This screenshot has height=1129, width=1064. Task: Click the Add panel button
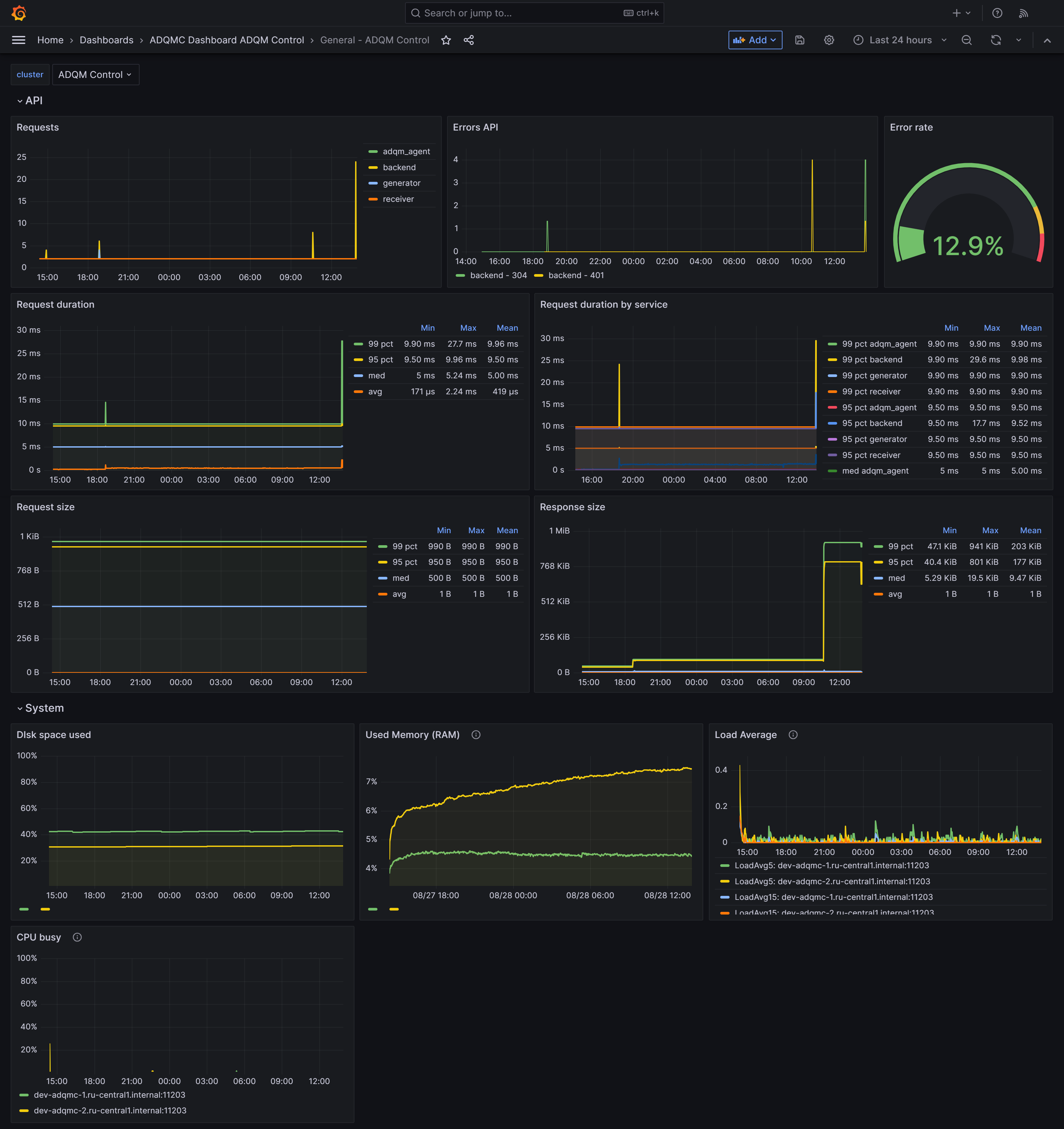756,40
